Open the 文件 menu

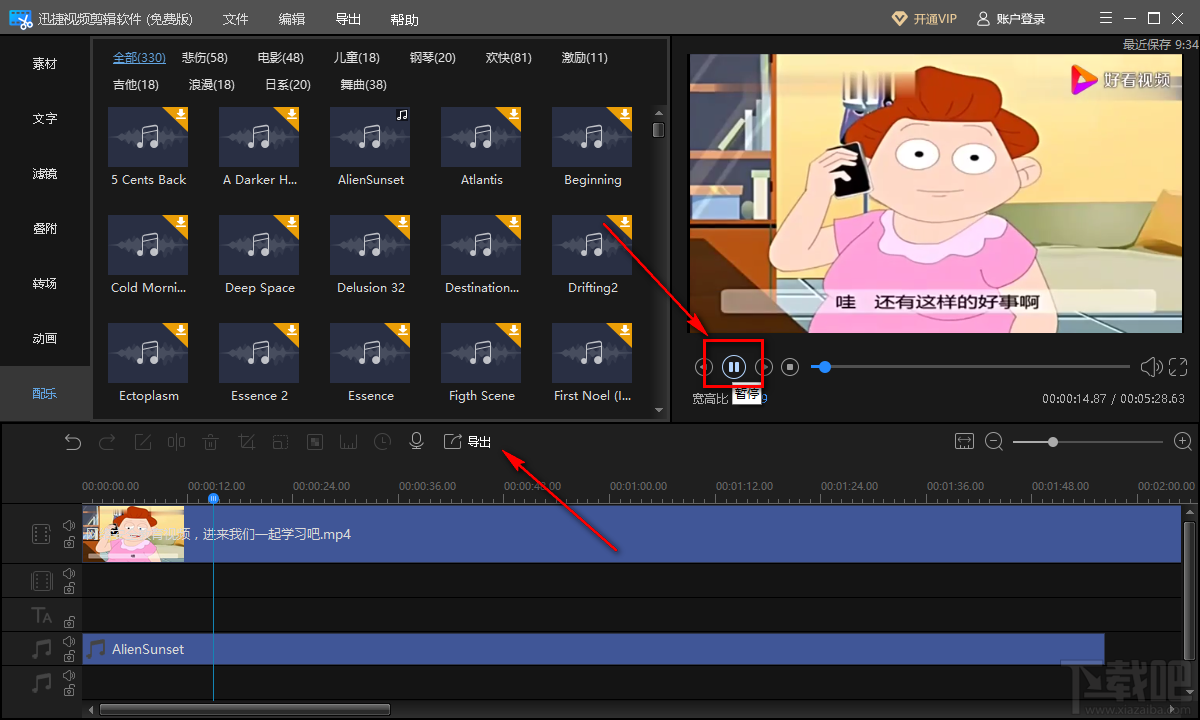(x=236, y=19)
